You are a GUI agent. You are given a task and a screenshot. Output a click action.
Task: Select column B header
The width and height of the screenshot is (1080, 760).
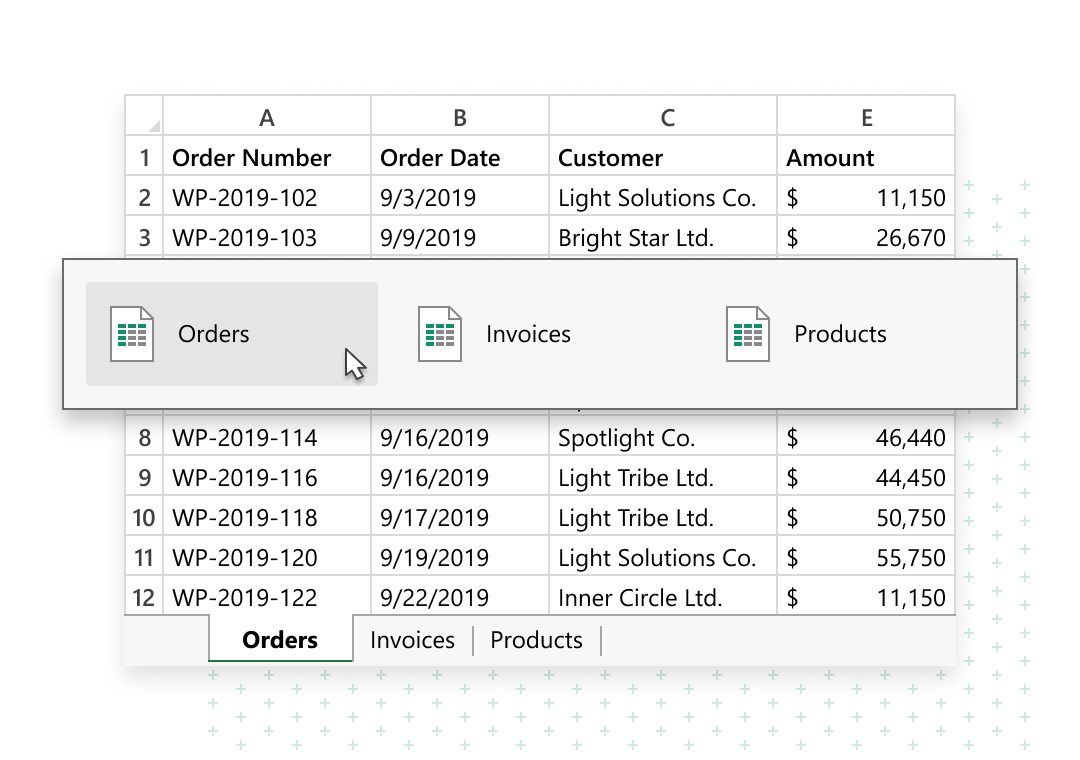tap(459, 116)
